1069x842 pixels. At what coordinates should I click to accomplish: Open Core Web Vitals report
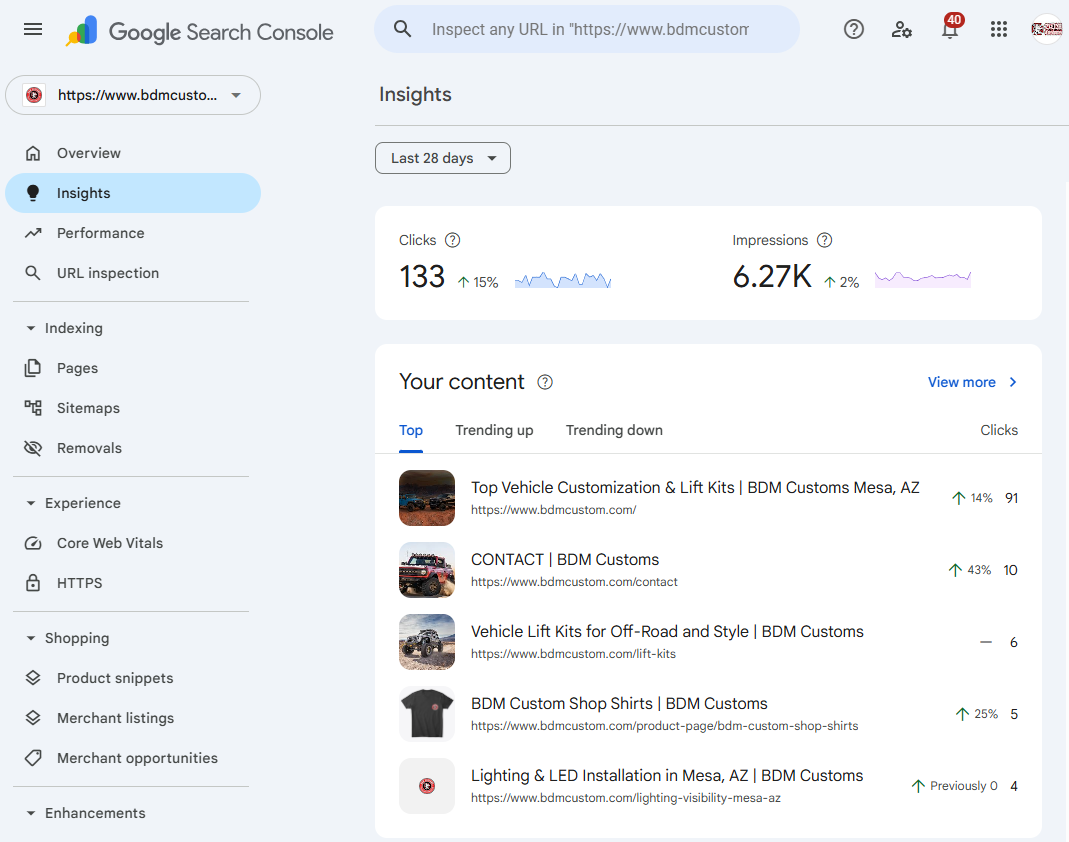[x=133, y=543]
